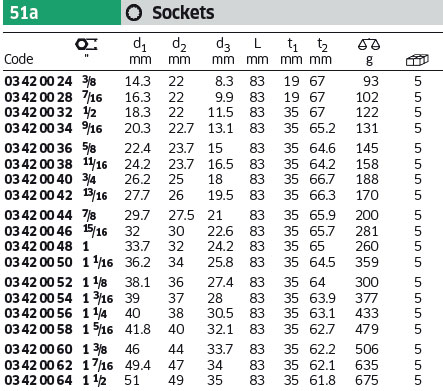Click the 11/16 inch size value
The height and width of the screenshot is (391, 443).
coord(95,164)
